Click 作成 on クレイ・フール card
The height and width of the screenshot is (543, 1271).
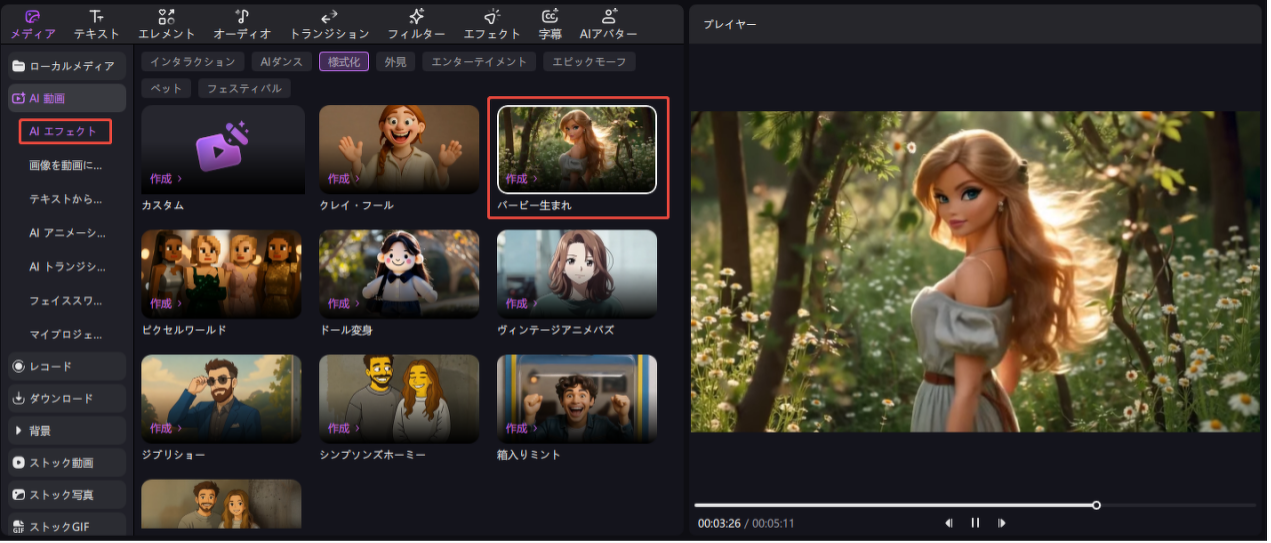point(344,179)
